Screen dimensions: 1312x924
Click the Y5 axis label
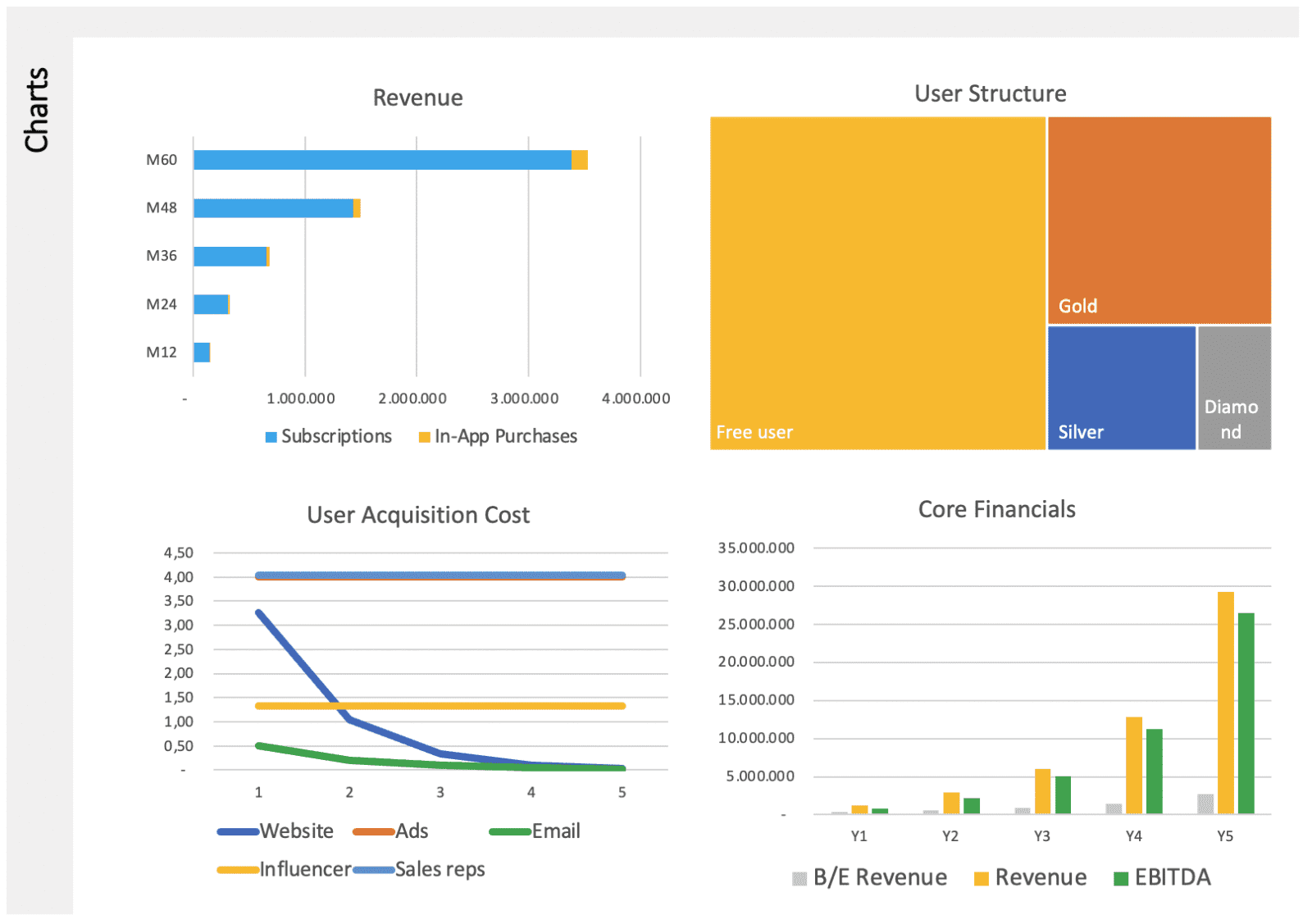click(x=1225, y=836)
